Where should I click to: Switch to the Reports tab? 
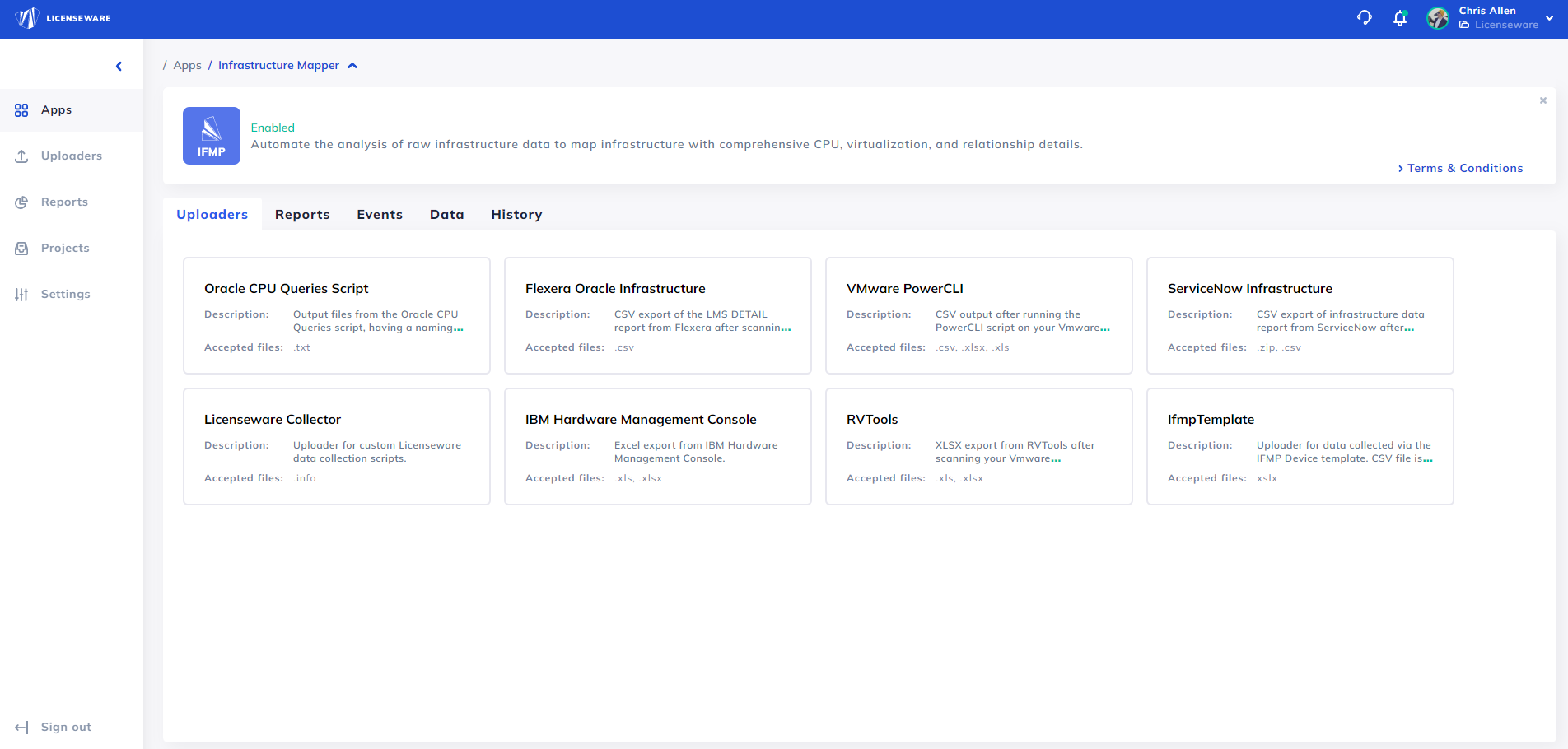(302, 214)
